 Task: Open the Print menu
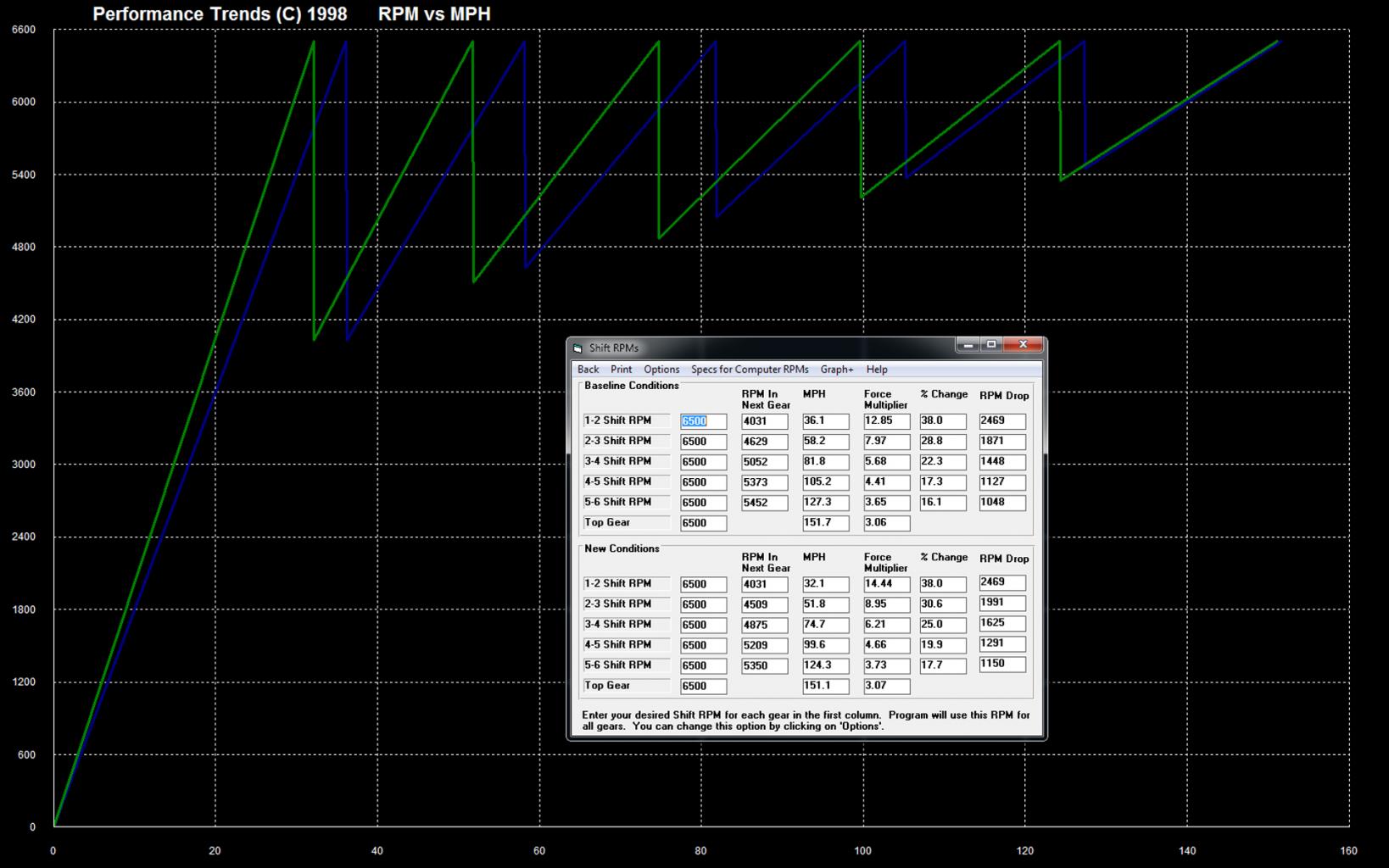622,370
